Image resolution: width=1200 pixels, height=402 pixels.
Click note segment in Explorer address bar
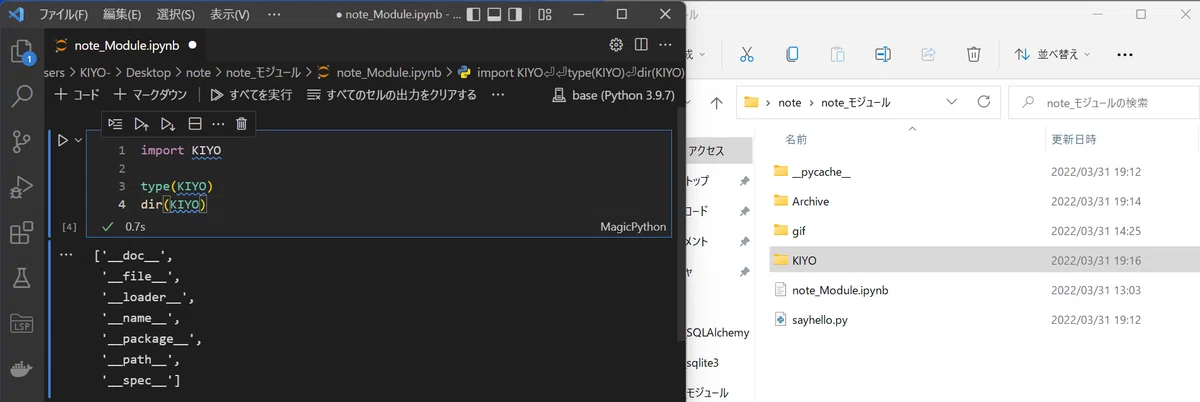pyautogui.click(x=792, y=102)
